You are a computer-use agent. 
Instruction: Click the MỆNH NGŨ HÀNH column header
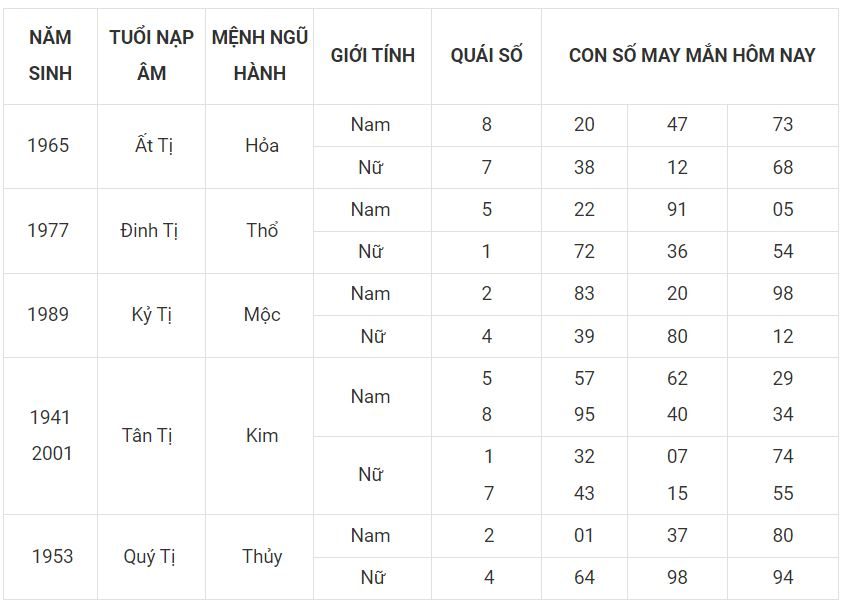coord(260,56)
